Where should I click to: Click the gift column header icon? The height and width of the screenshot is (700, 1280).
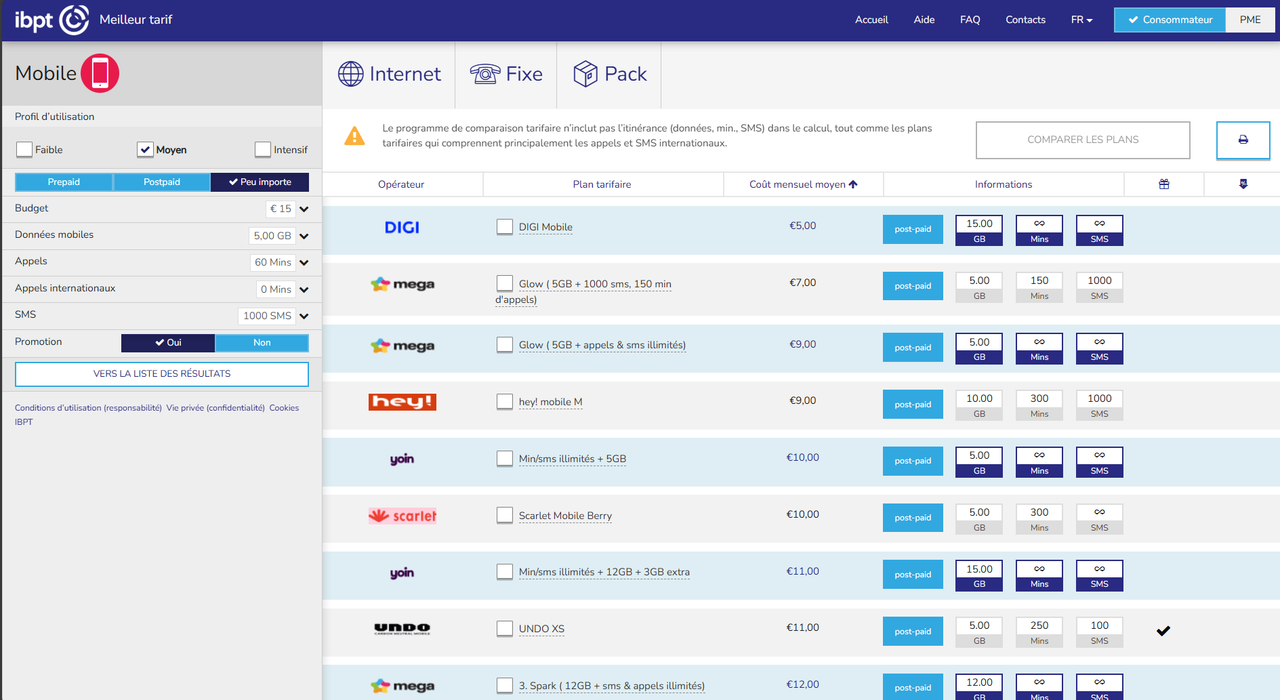[1164, 184]
